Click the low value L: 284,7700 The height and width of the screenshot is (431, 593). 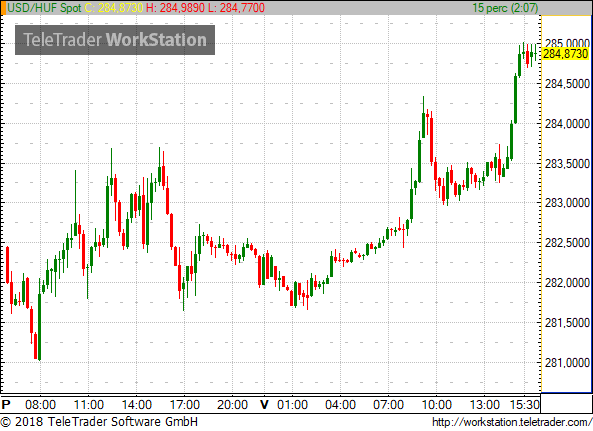[x=237, y=8]
